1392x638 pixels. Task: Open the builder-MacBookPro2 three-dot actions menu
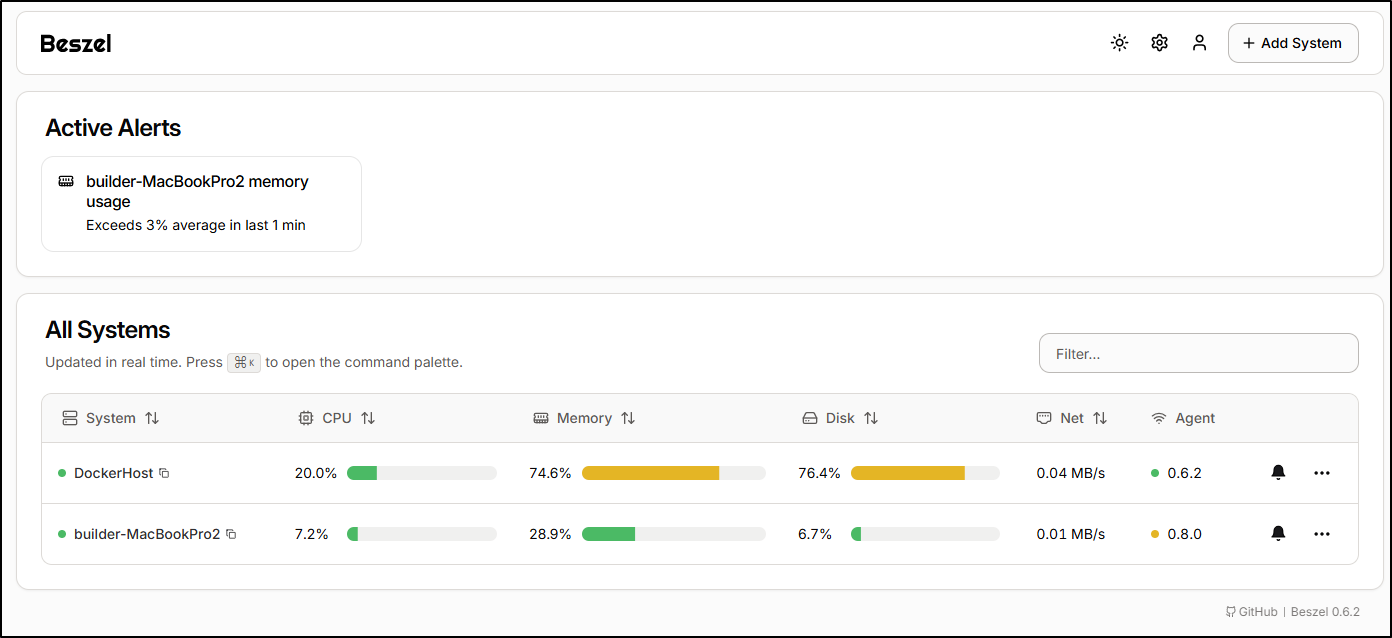[1322, 534]
